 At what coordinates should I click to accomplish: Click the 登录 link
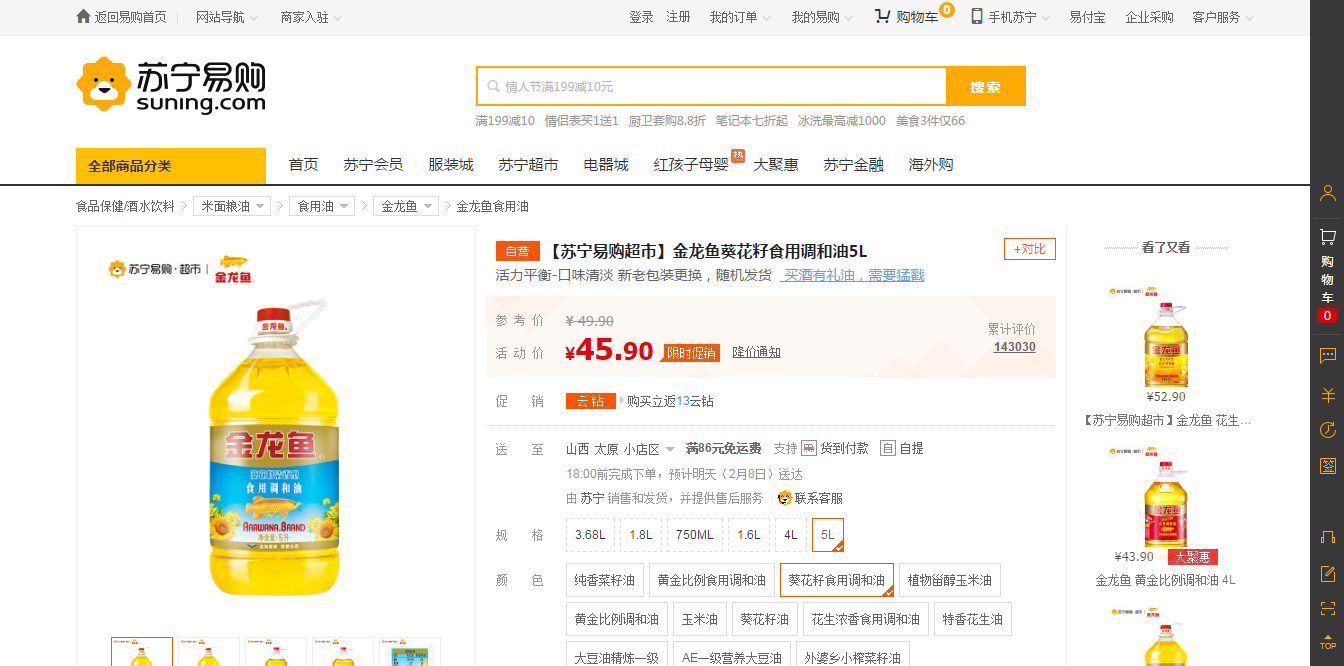tap(641, 17)
